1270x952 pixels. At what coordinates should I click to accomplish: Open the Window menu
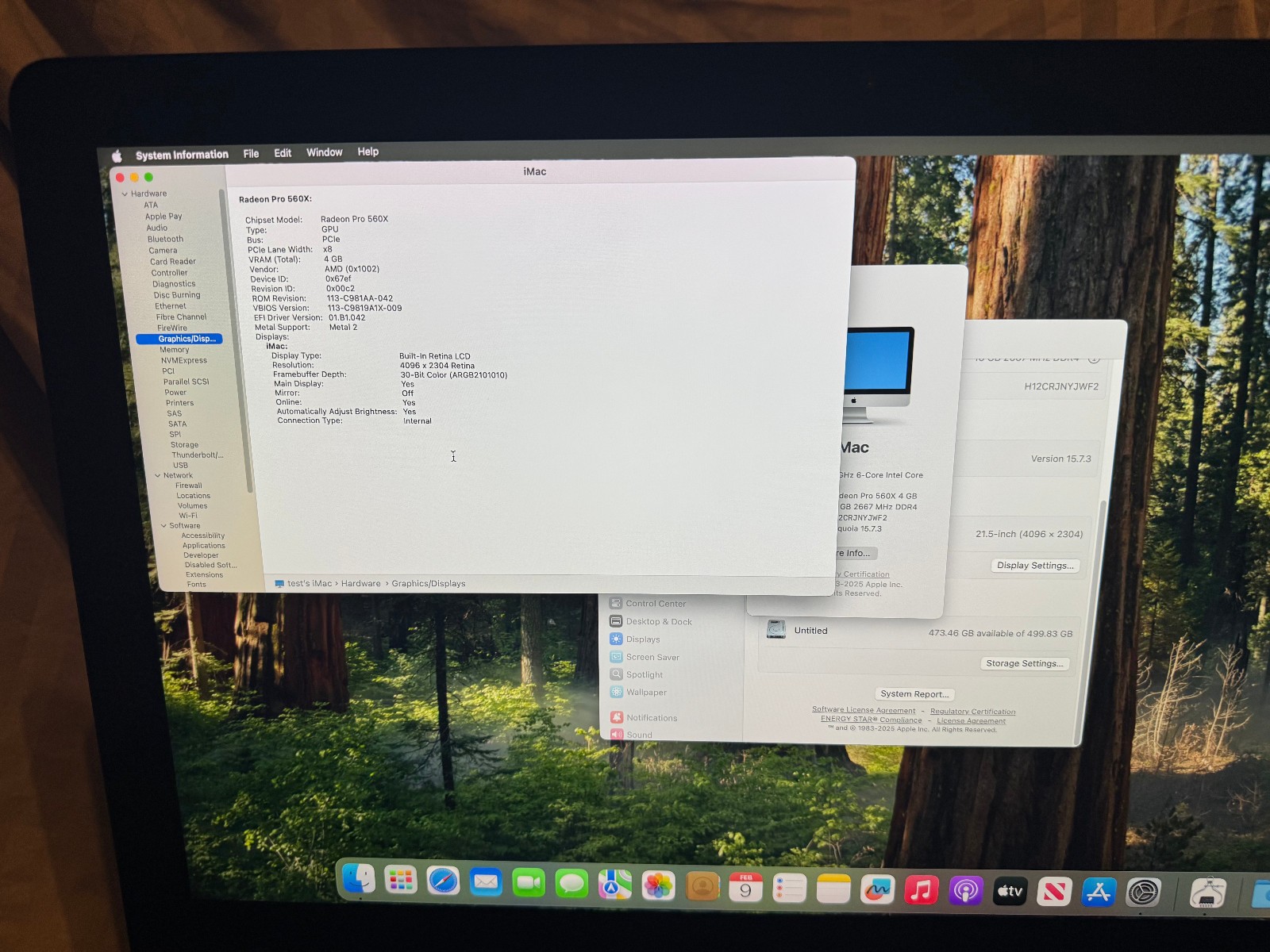[x=325, y=152]
